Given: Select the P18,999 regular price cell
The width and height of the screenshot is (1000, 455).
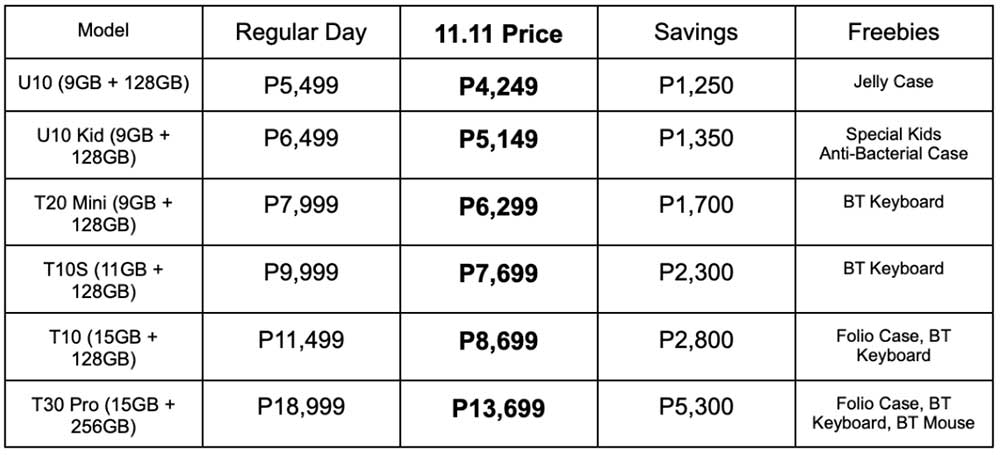Looking at the screenshot, I should (301, 414).
